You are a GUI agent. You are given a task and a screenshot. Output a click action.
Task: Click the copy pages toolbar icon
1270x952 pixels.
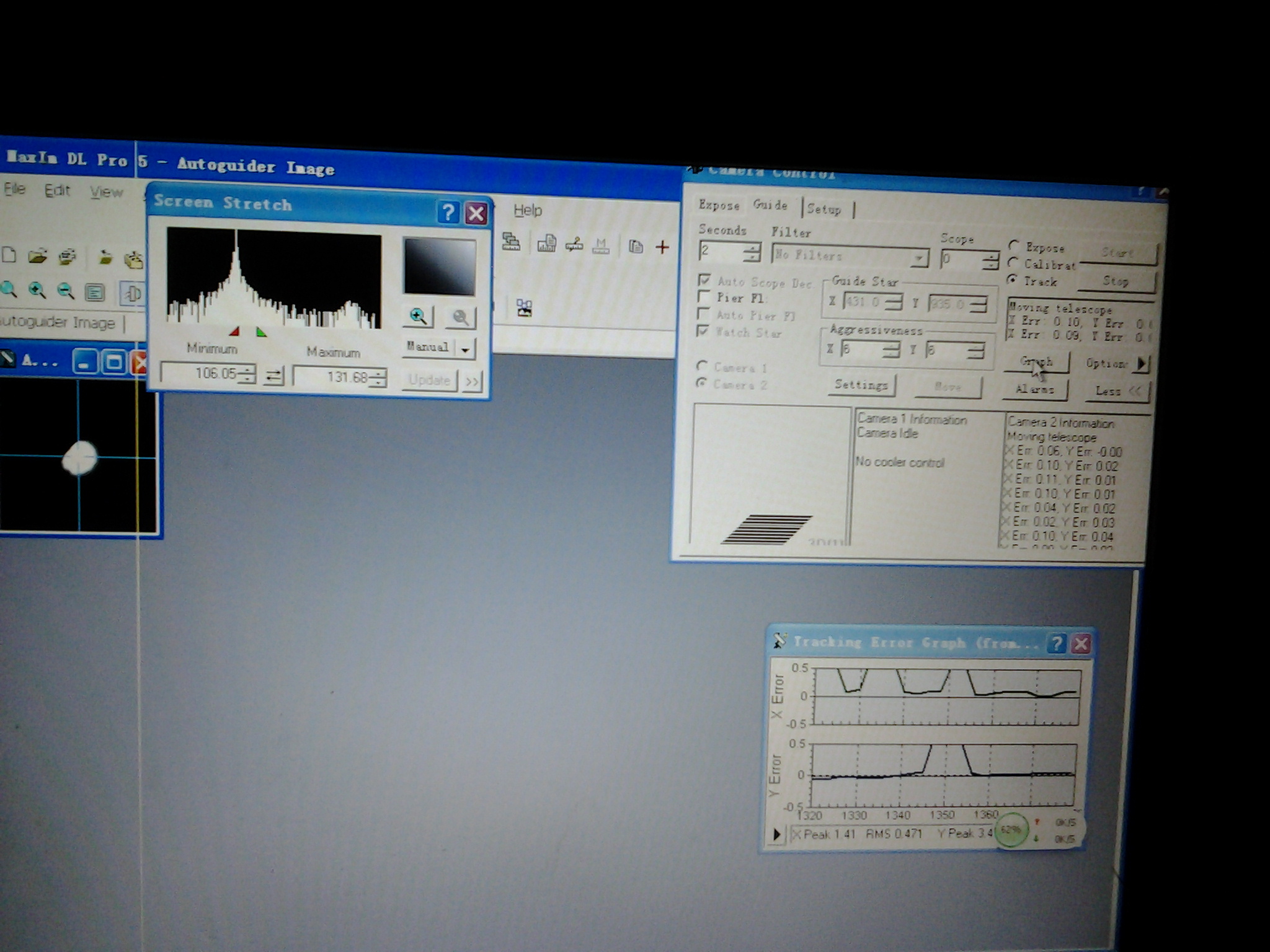(x=635, y=246)
